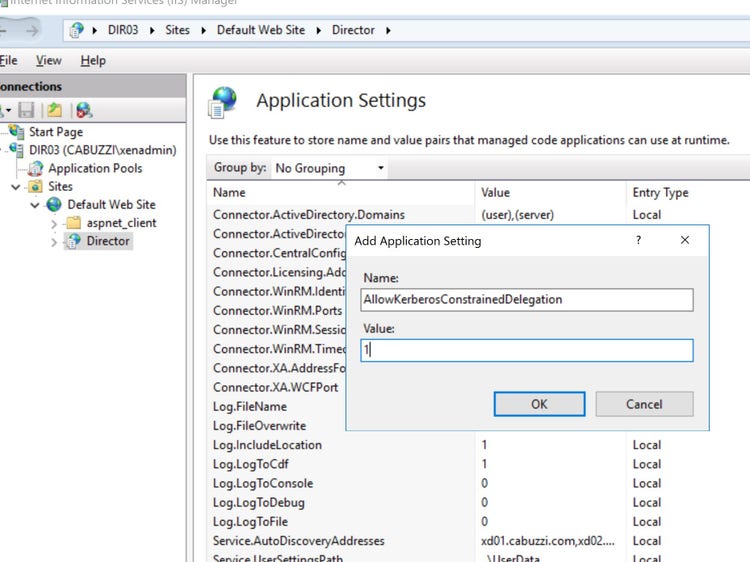Cancel the Add Application Setting dialog

pos(644,404)
